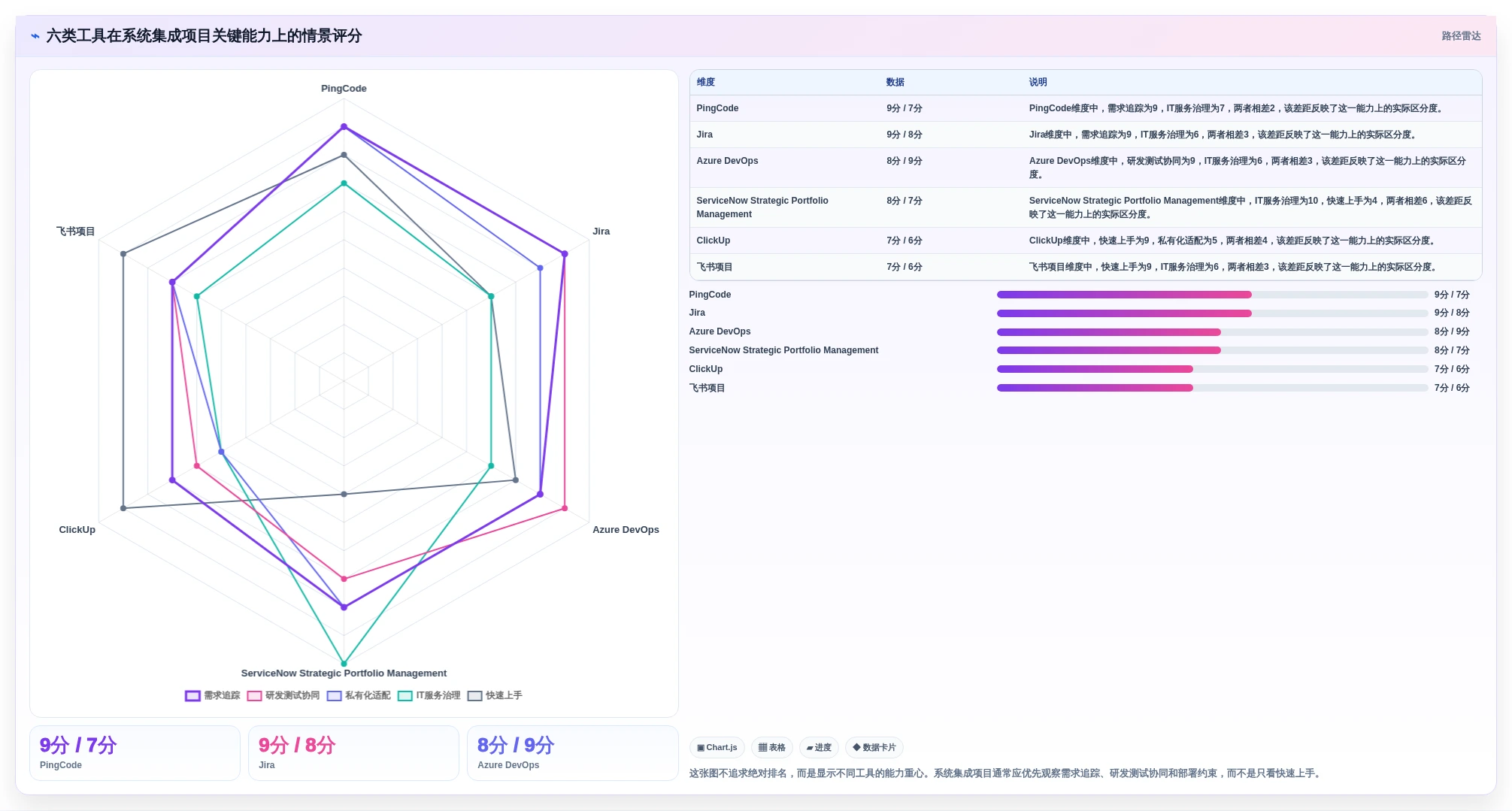
Task: Click the Azure DevOps progress bar
Action: (x=1212, y=332)
